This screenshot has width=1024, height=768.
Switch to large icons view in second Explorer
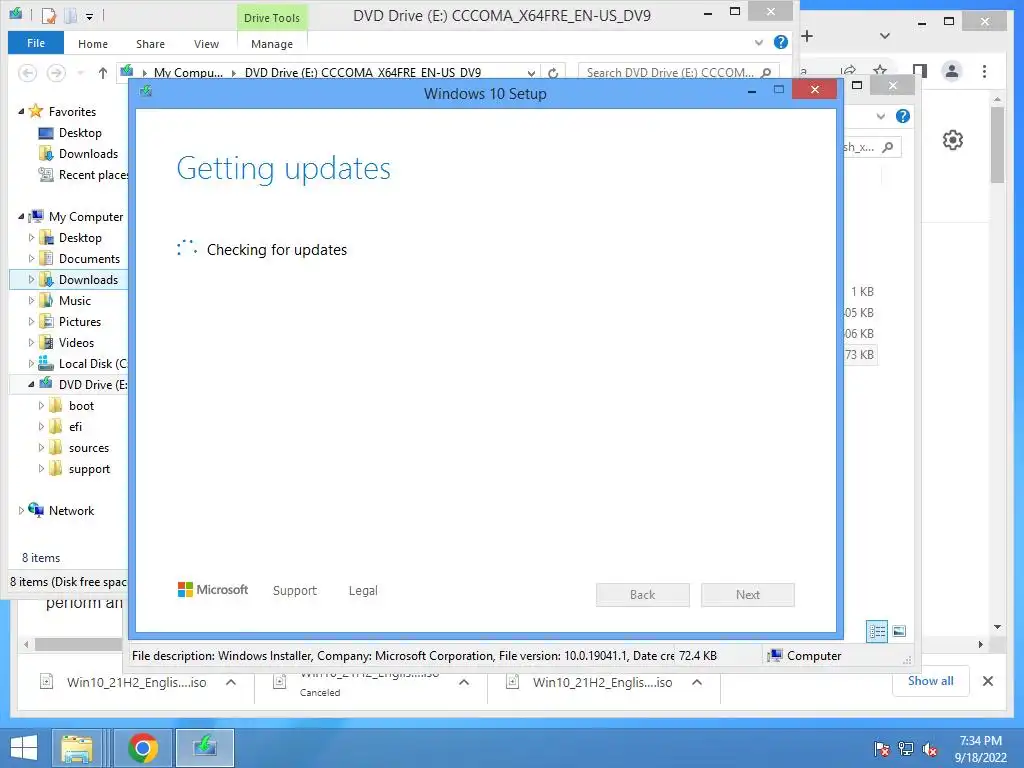tap(899, 631)
